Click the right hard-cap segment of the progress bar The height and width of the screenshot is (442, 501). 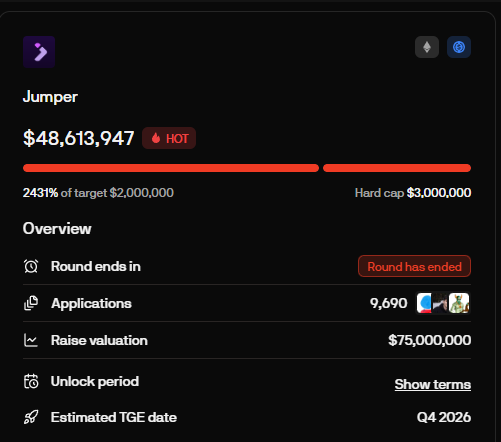click(x=397, y=168)
